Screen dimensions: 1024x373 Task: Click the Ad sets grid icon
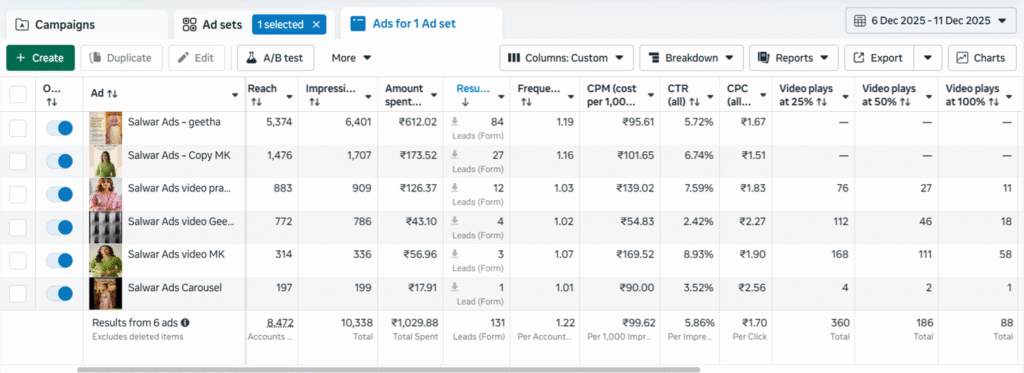point(189,25)
